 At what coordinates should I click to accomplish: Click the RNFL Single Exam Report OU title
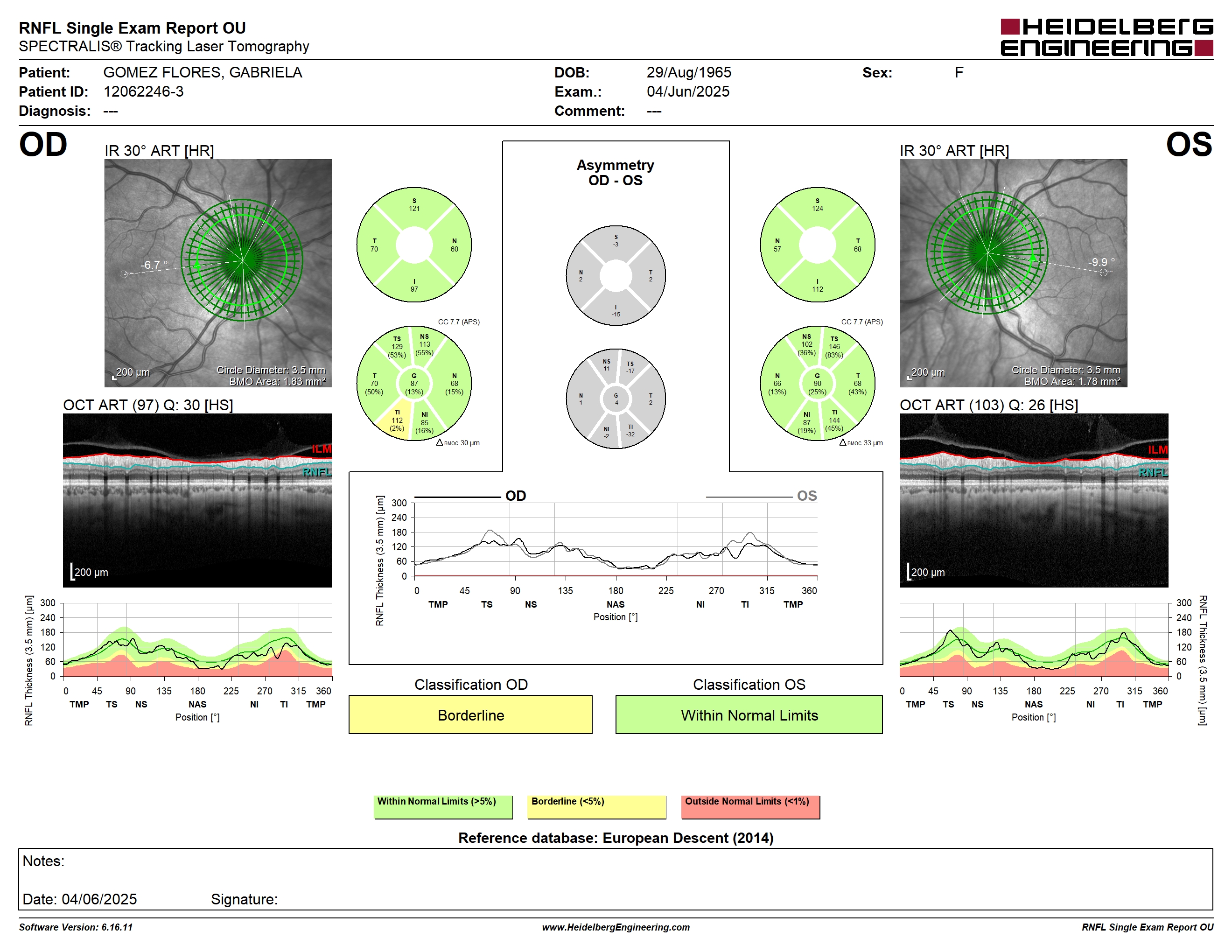[x=132, y=28]
